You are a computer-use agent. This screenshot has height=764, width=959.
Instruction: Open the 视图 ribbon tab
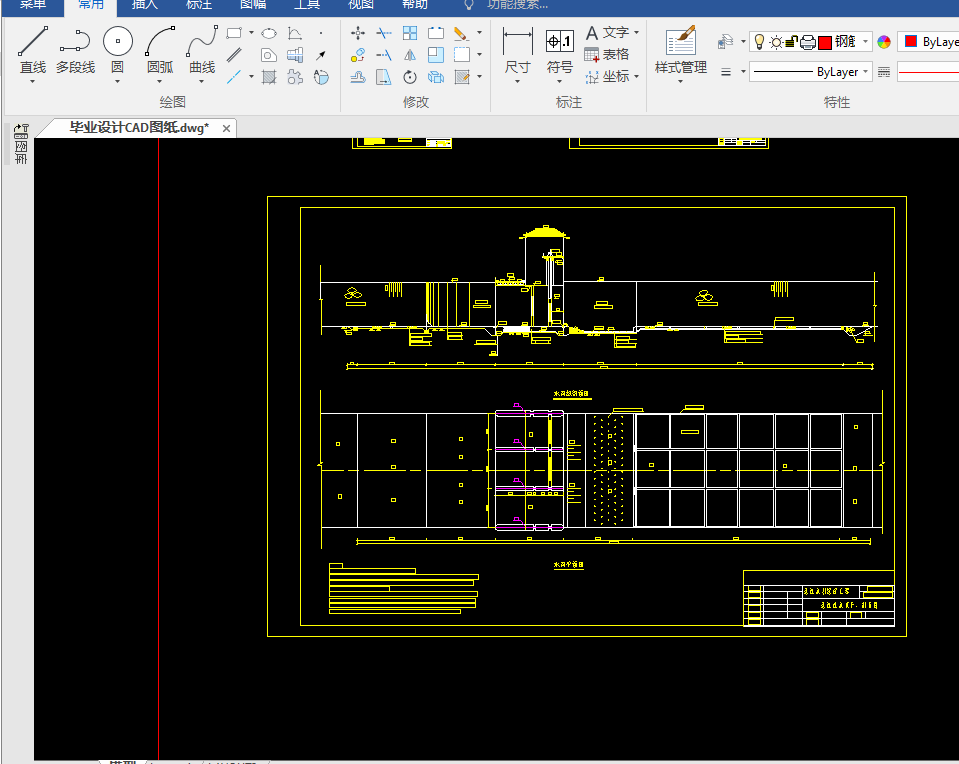pyautogui.click(x=361, y=4)
